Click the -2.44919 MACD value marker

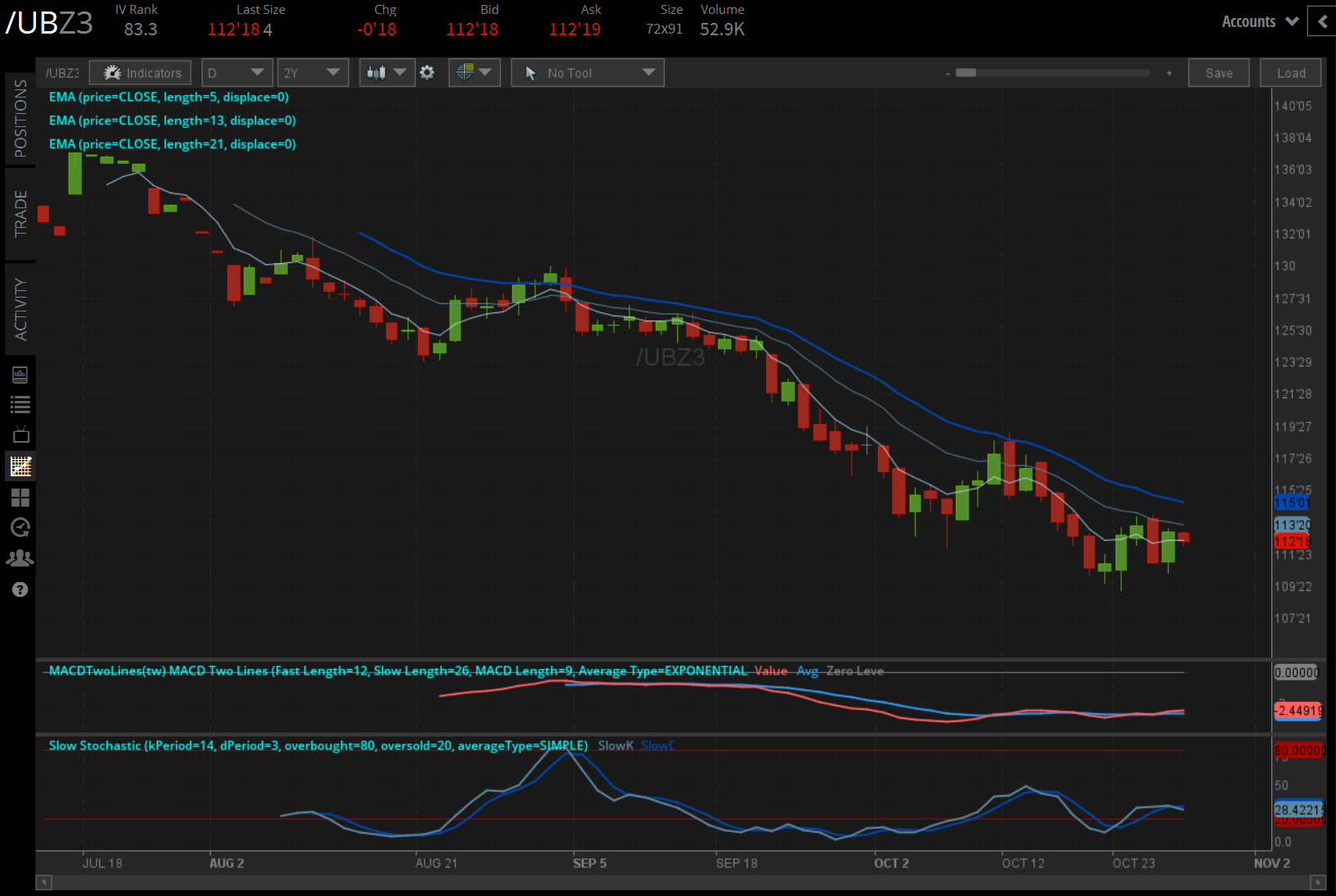1298,710
